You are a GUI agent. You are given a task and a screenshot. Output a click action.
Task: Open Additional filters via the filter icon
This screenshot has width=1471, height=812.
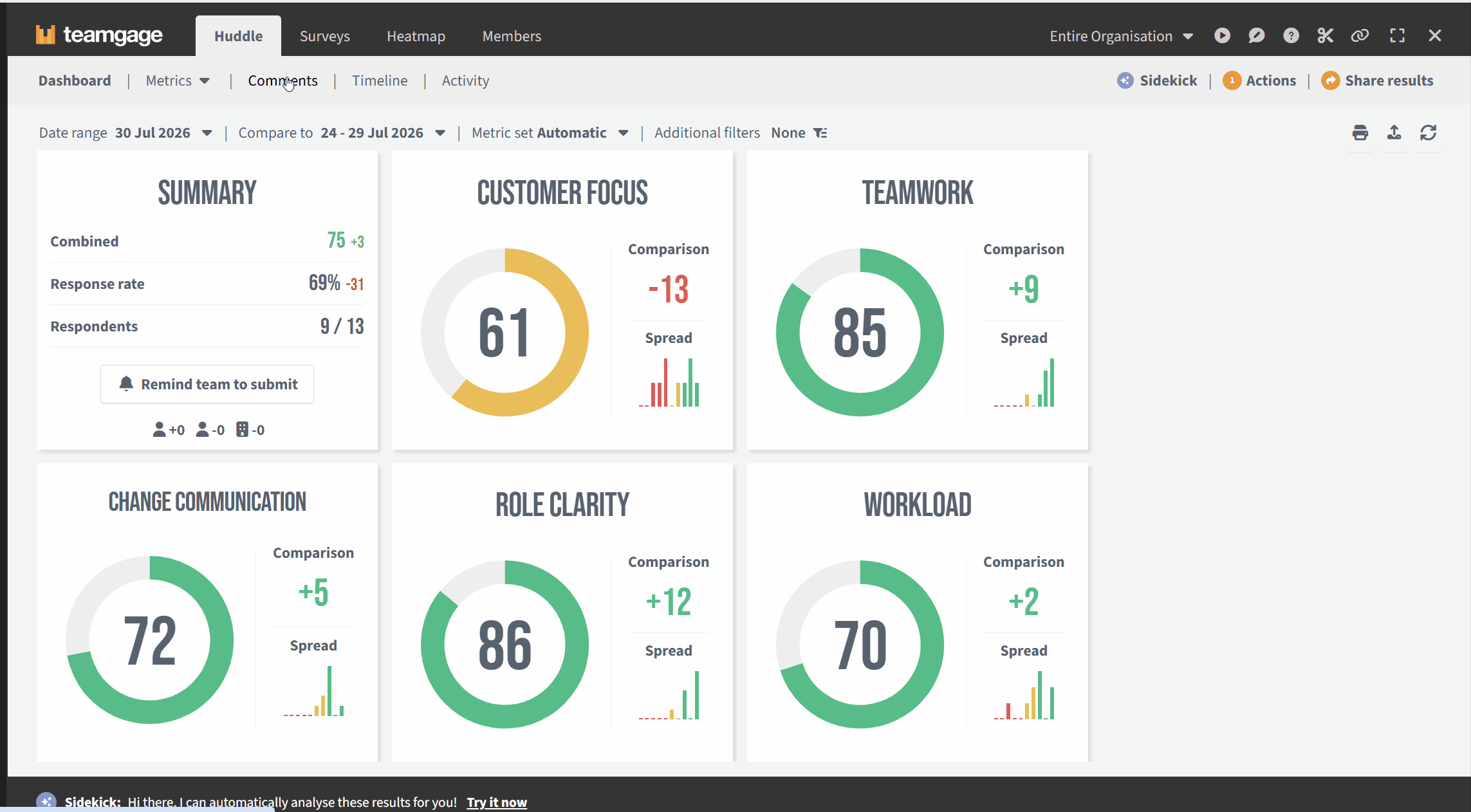point(820,133)
